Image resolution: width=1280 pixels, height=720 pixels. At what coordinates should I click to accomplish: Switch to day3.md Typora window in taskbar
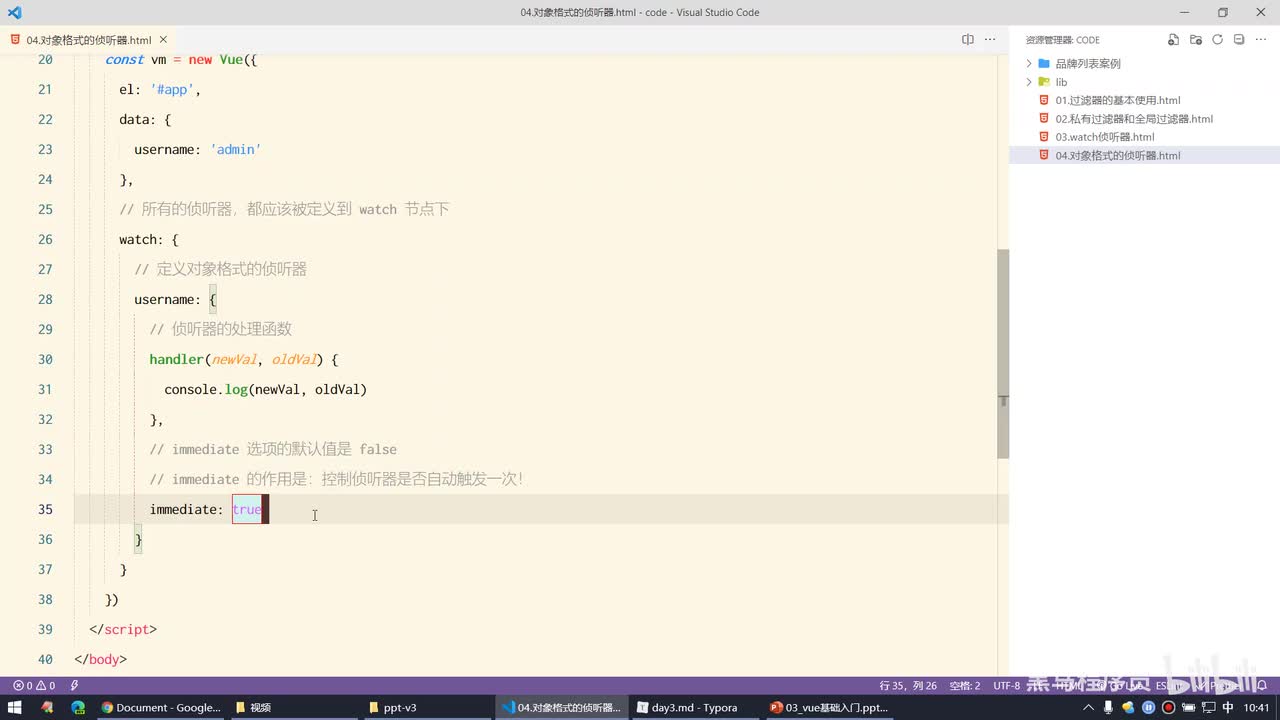(694, 707)
